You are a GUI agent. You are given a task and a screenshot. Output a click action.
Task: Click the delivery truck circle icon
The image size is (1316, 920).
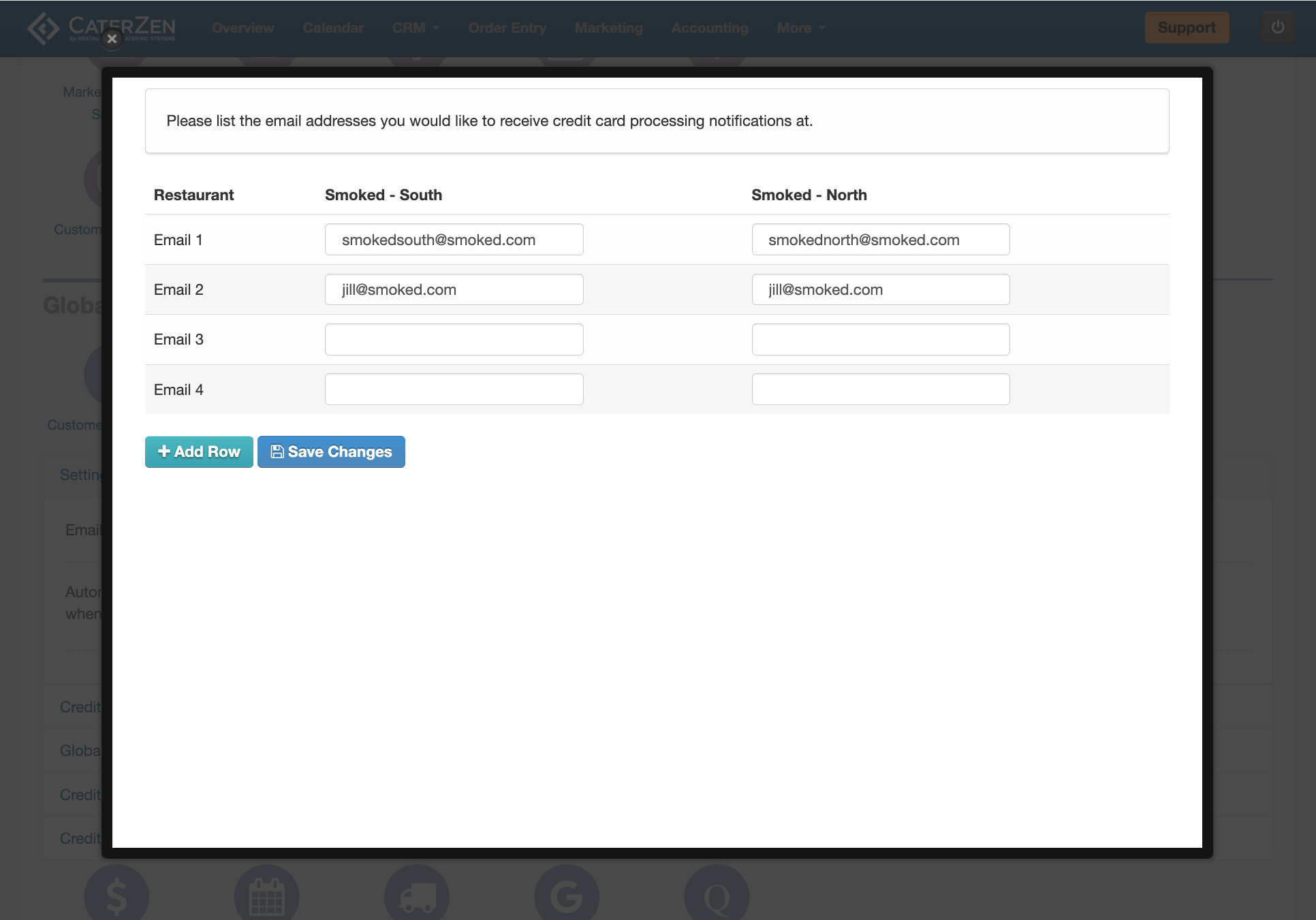coord(417,895)
